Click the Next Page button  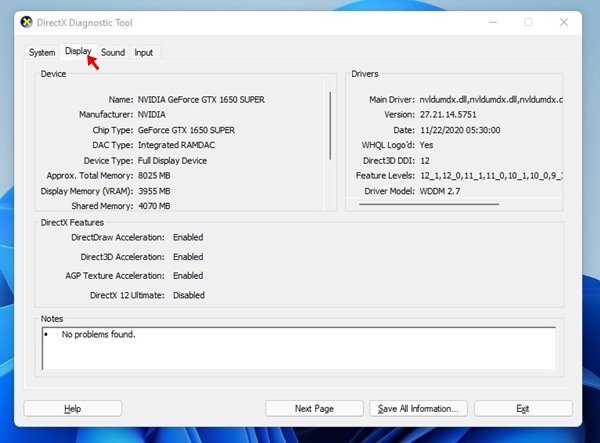(314, 408)
